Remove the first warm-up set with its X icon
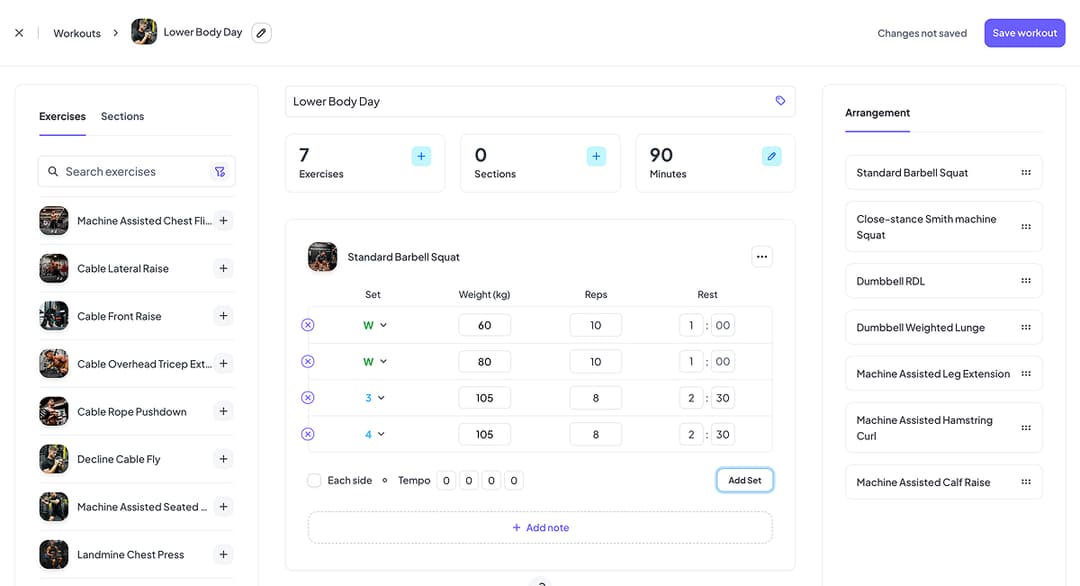The height and width of the screenshot is (586, 1080). click(x=308, y=324)
